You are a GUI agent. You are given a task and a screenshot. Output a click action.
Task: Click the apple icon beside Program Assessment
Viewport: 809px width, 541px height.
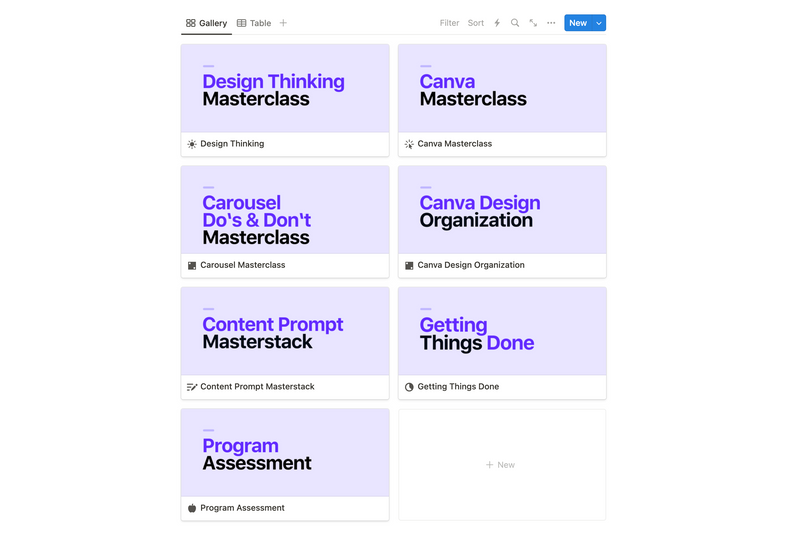pyautogui.click(x=192, y=508)
